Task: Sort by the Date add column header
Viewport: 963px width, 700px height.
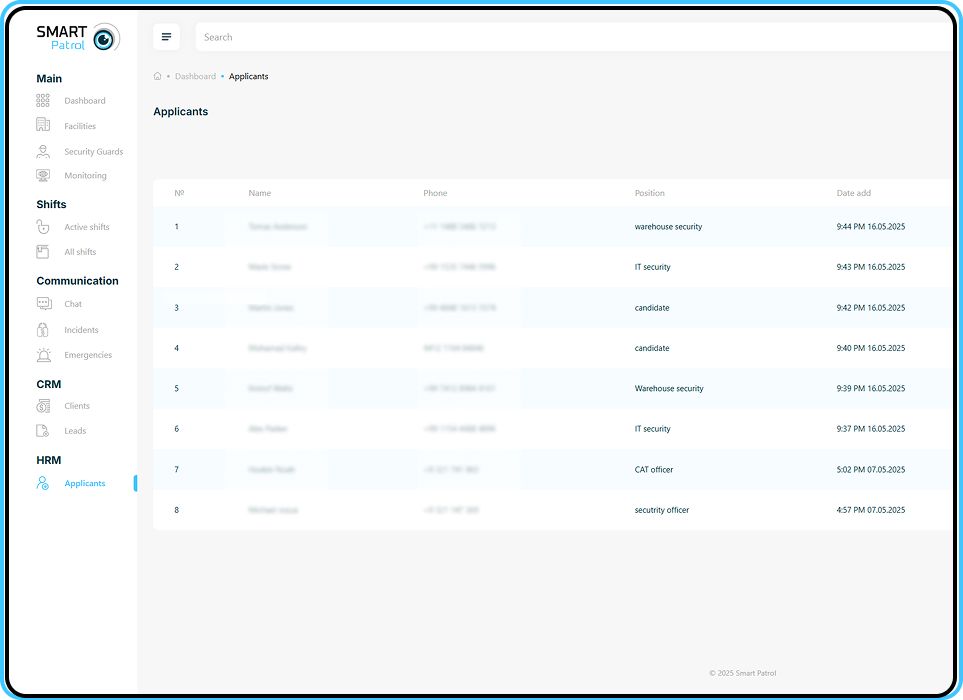Action: coord(853,193)
